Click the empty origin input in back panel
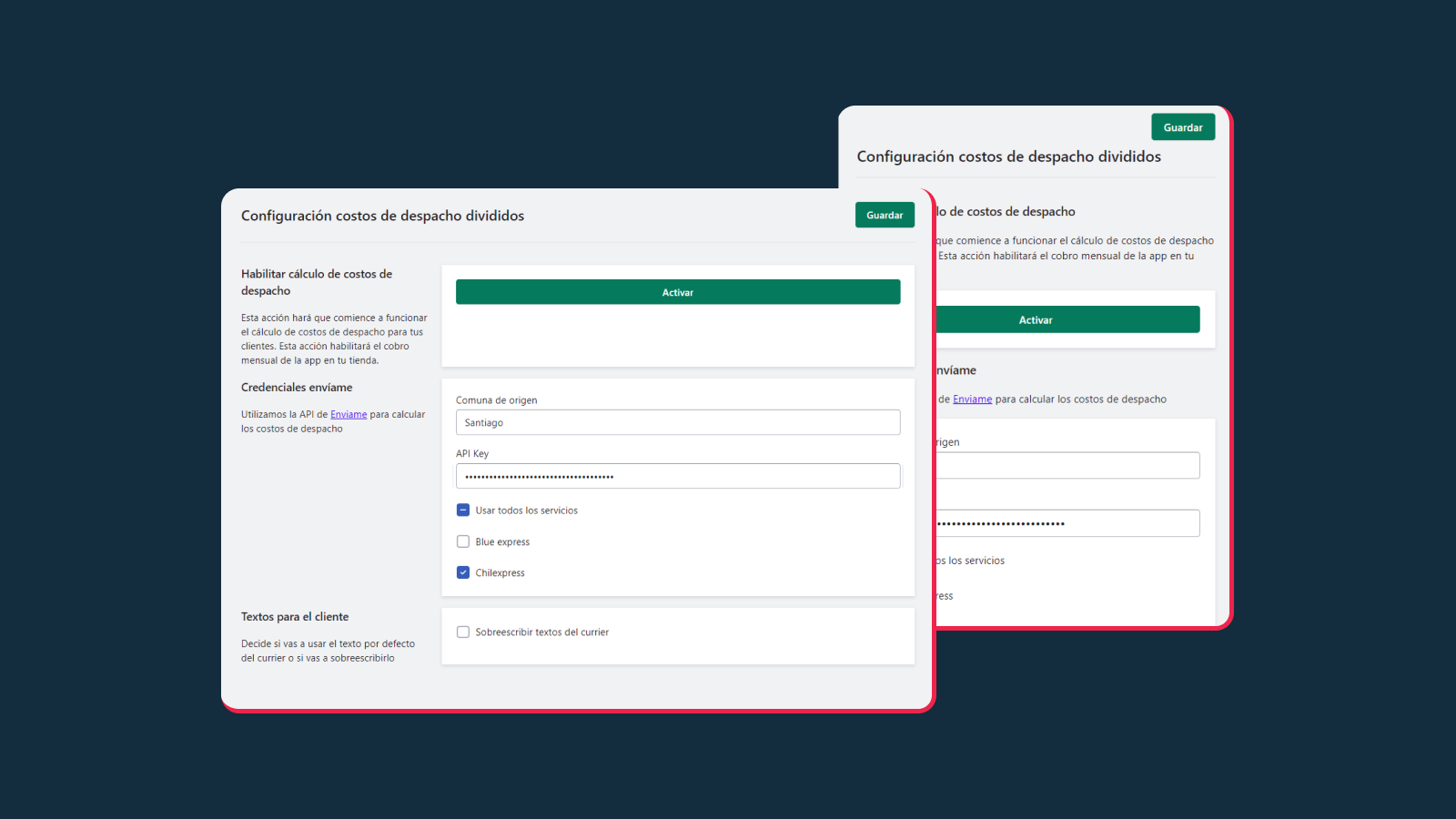This screenshot has width=1456, height=819. 1067,465
